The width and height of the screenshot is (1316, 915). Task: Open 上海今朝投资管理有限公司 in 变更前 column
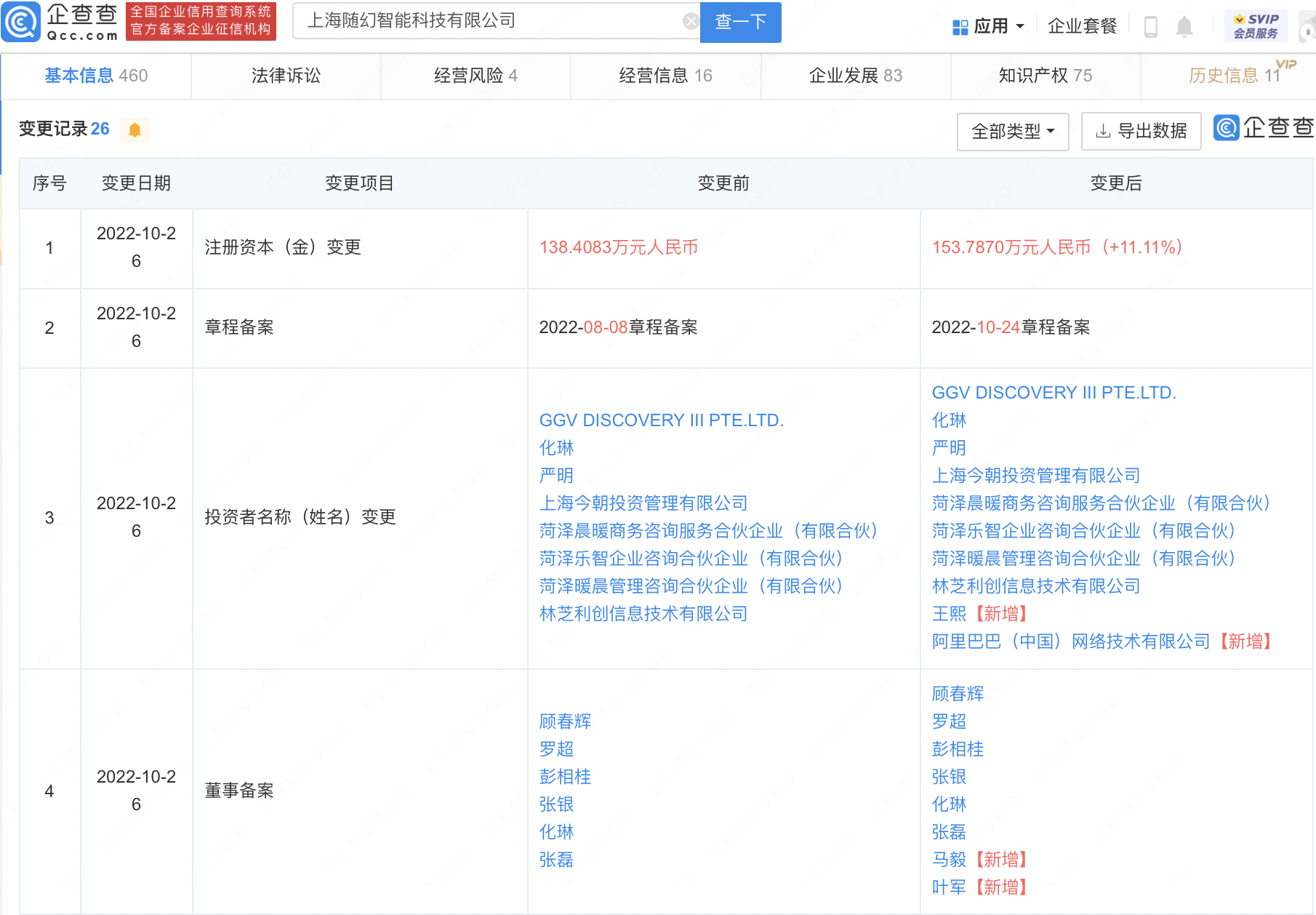click(643, 503)
